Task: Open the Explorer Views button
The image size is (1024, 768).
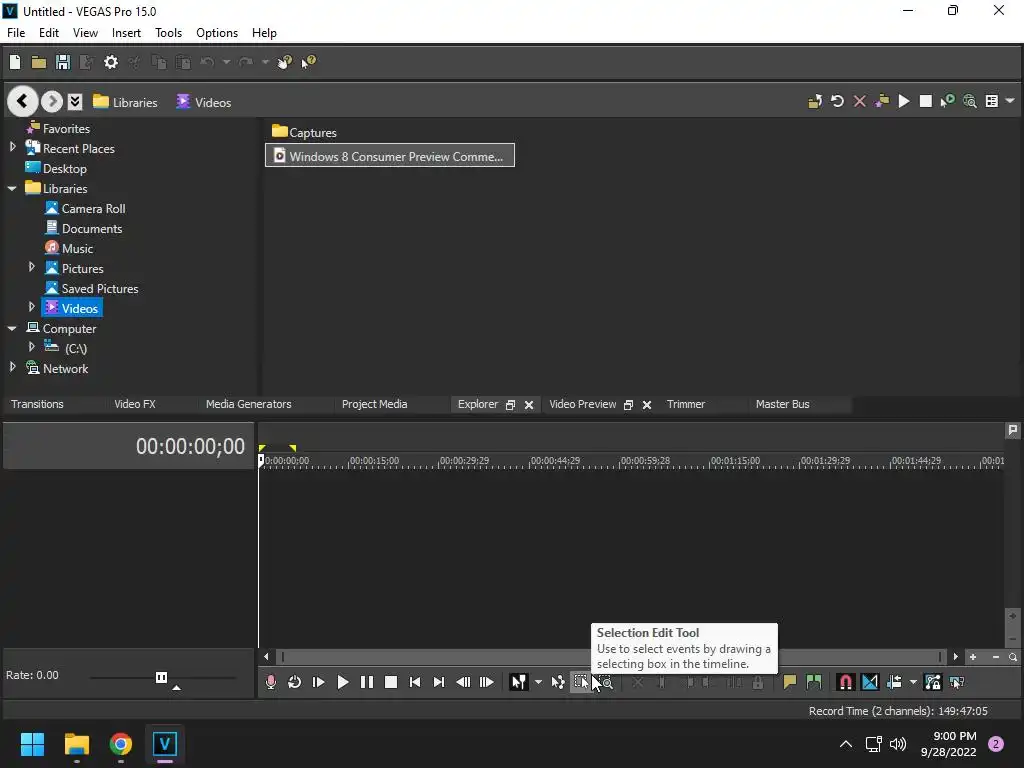Action: click(x=991, y=101)
